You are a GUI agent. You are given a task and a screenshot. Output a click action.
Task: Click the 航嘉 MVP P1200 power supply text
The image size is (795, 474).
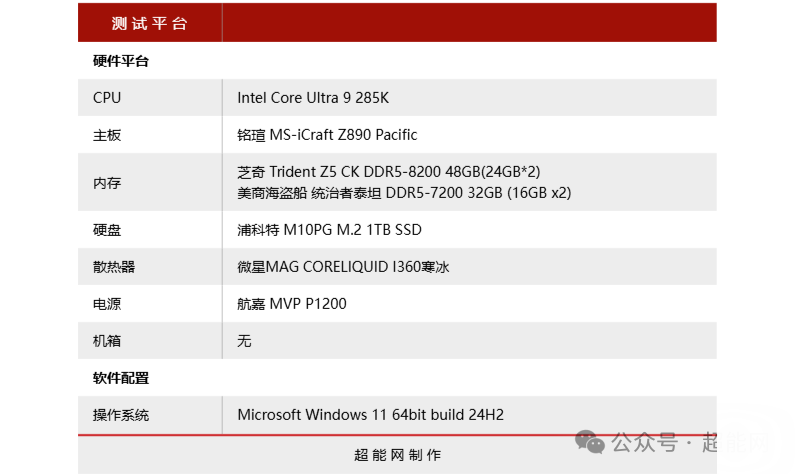tap(292, 304)
